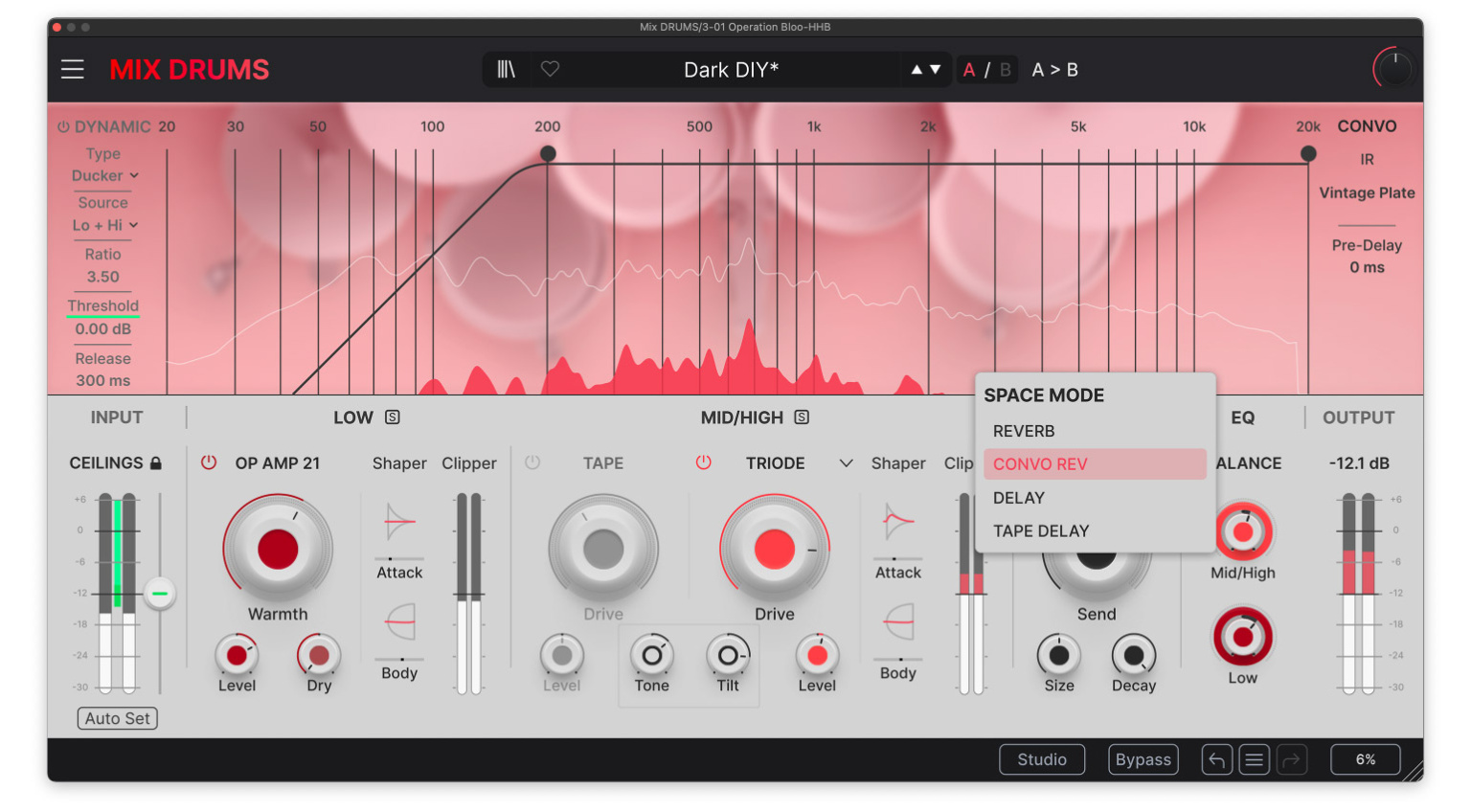
Task: Click the Auto Set button
Action: [x=117, y=718]
